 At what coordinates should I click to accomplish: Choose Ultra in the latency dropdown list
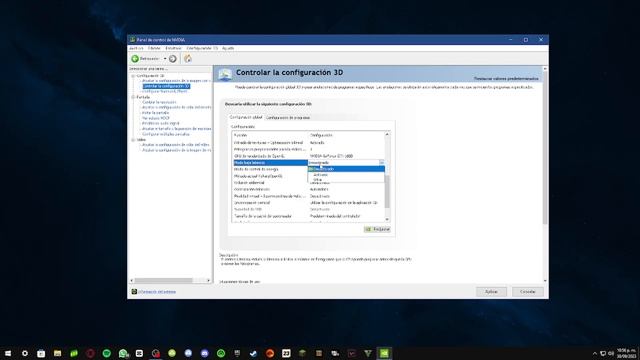click(346, 180)
